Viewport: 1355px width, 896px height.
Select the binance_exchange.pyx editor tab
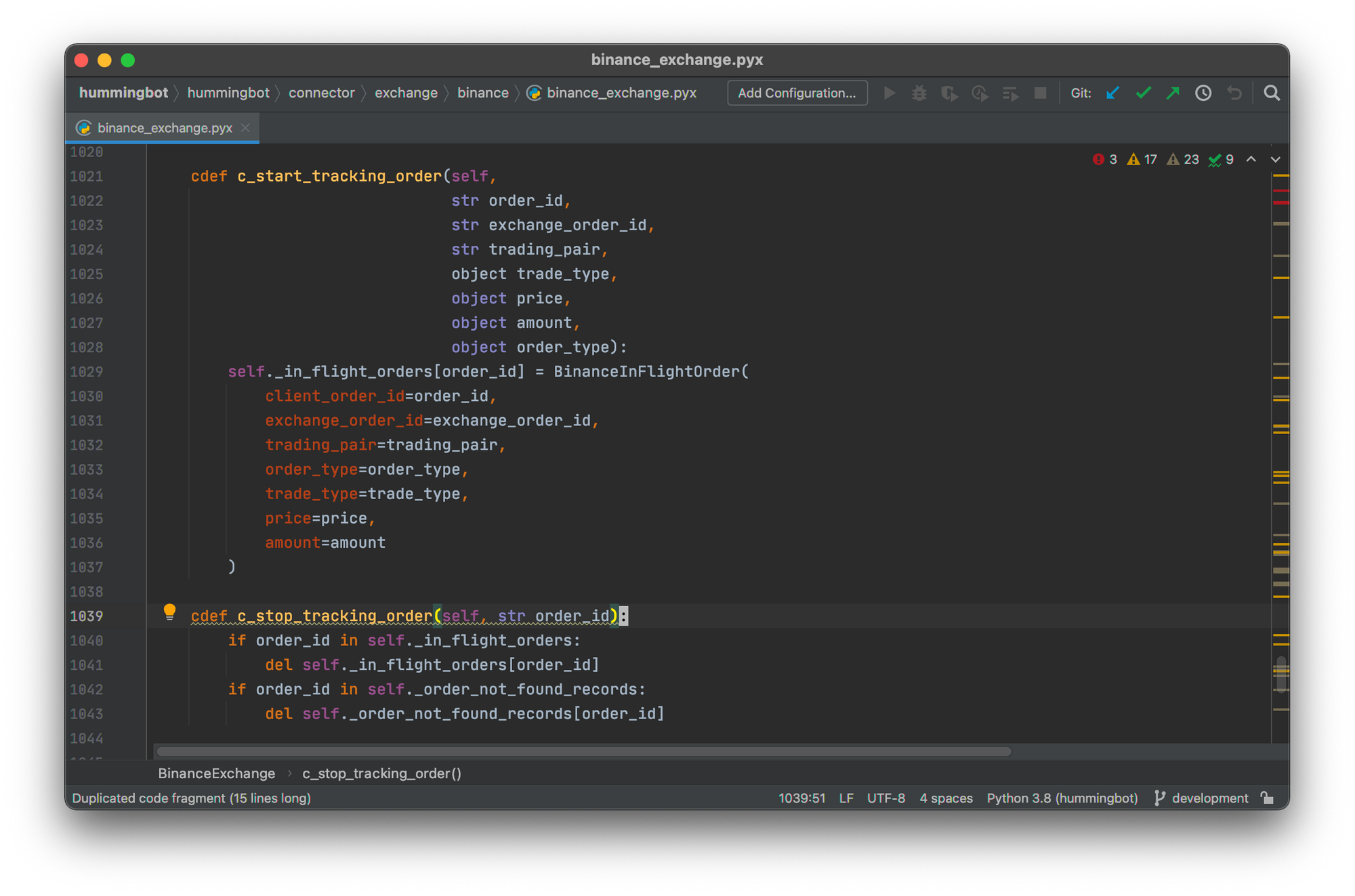[x=164, y=128]
